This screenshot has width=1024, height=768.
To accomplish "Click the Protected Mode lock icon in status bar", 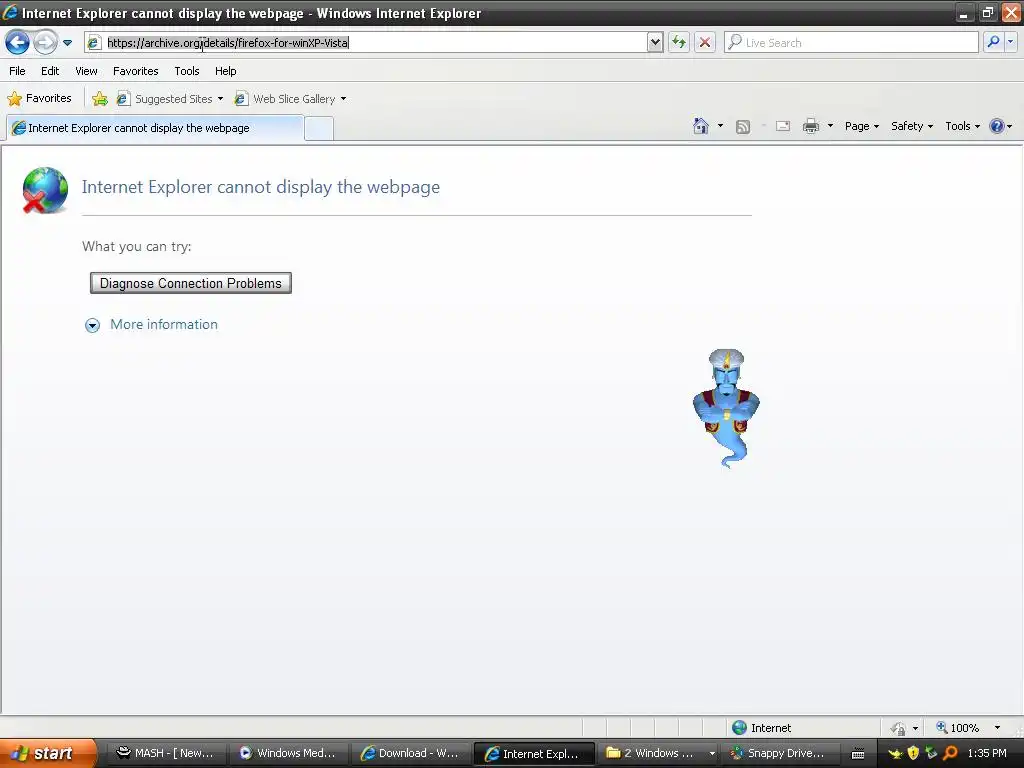I will [x=899, y=728].
